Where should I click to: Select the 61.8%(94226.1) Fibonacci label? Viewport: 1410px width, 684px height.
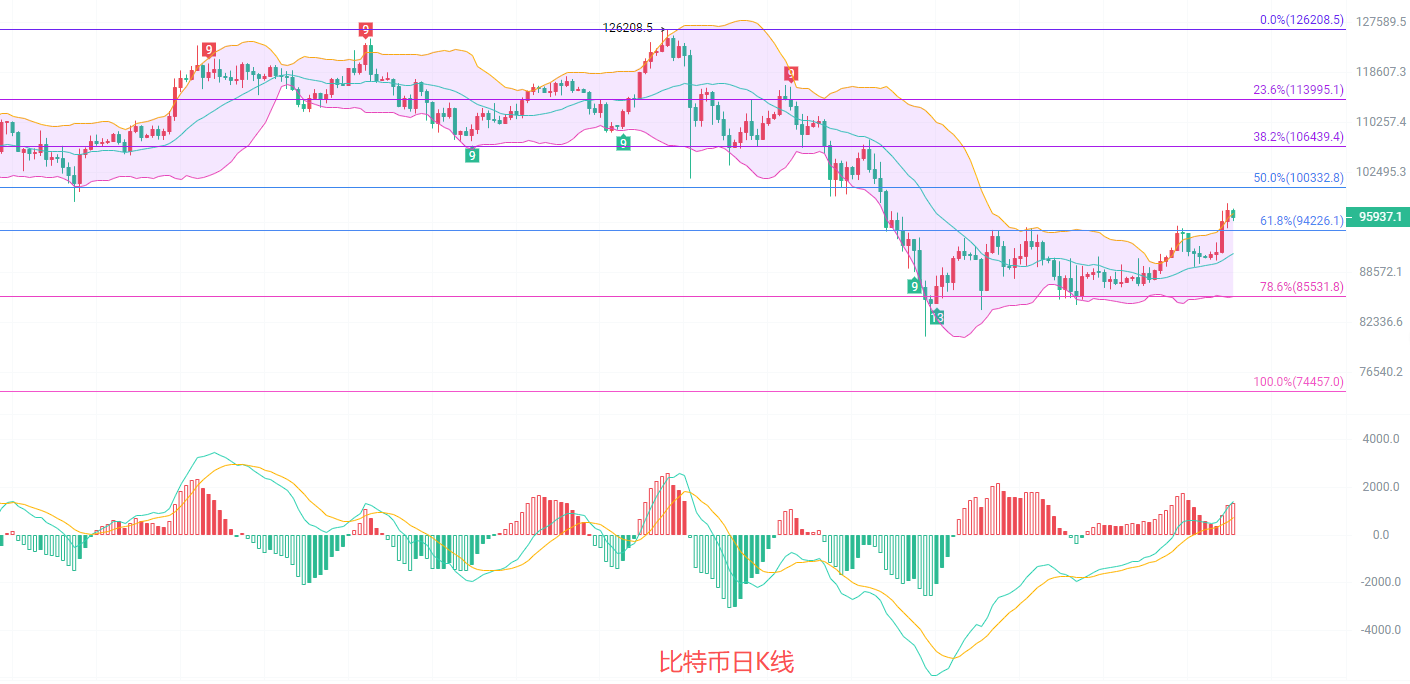[1301, 220]
